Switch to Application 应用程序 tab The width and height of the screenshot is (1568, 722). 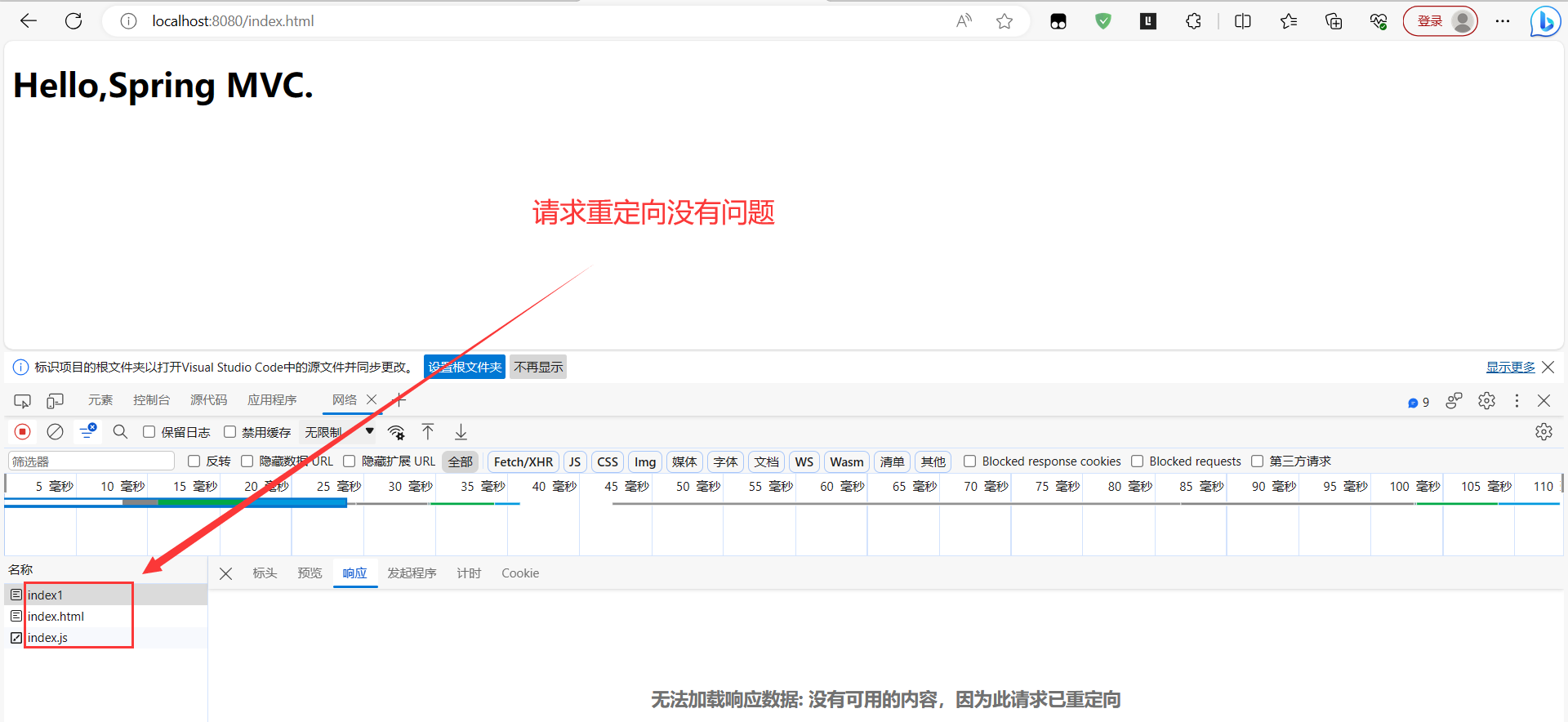pyautogui.click(x=272, y=400)
